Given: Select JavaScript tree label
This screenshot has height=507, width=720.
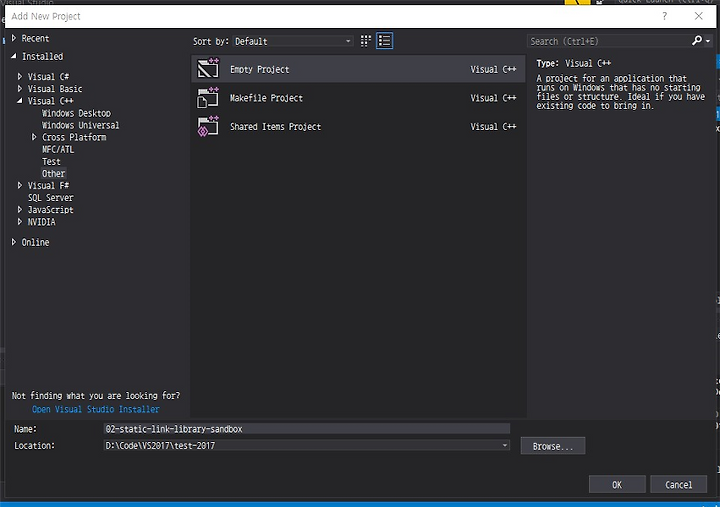Looking at the screenshot, I should 51,209.
